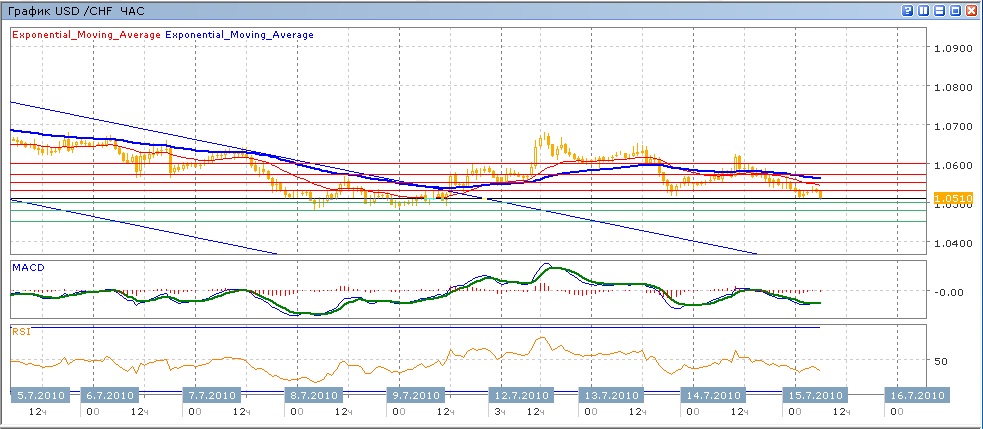Close the USD/CHF chart window
The height and width of the screenshot is (429, 983).
[x=971, y=11]
